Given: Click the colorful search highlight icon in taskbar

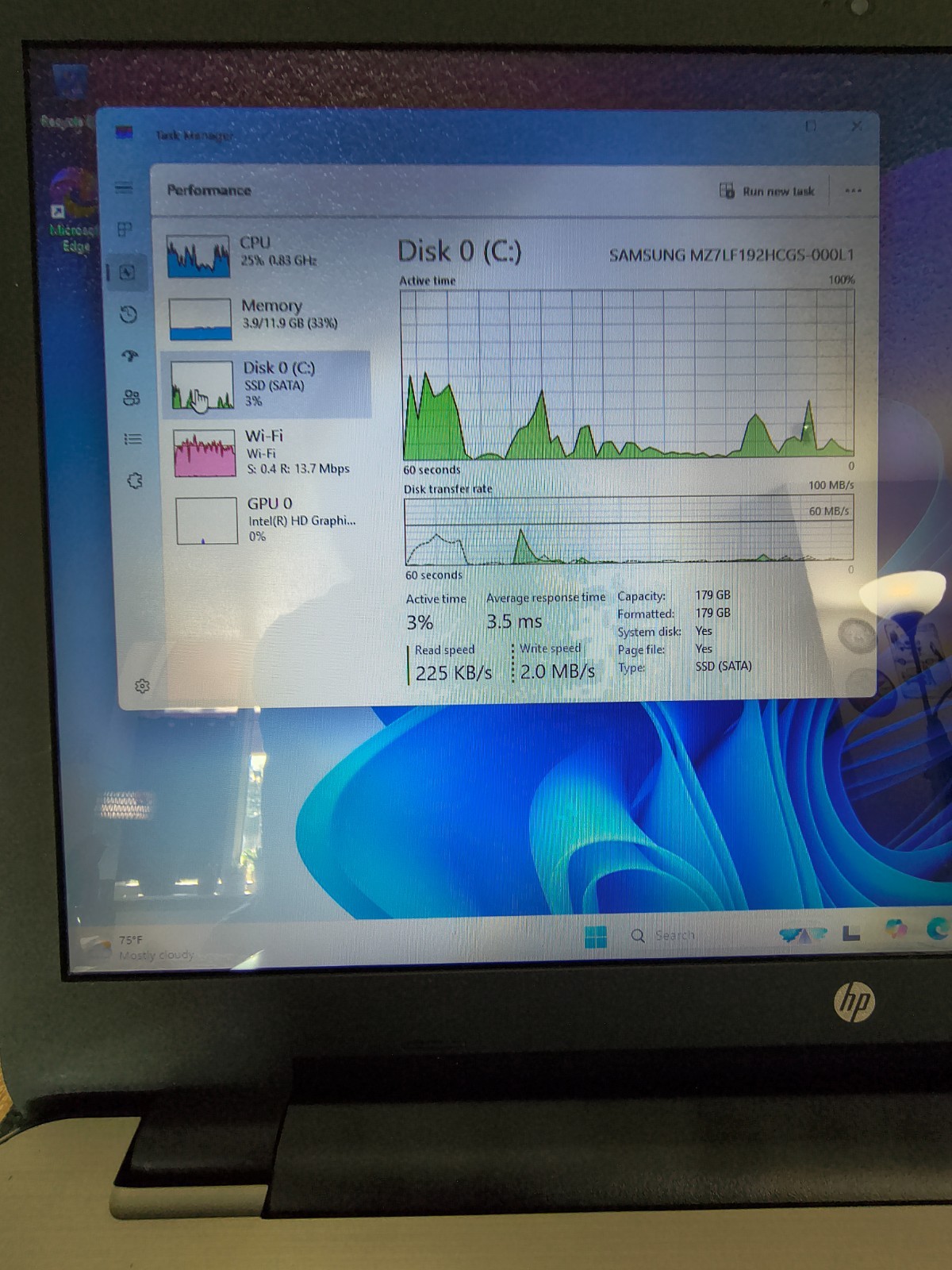Looking at the screenshot, I should pyautogui.click(x=803, y=935).
